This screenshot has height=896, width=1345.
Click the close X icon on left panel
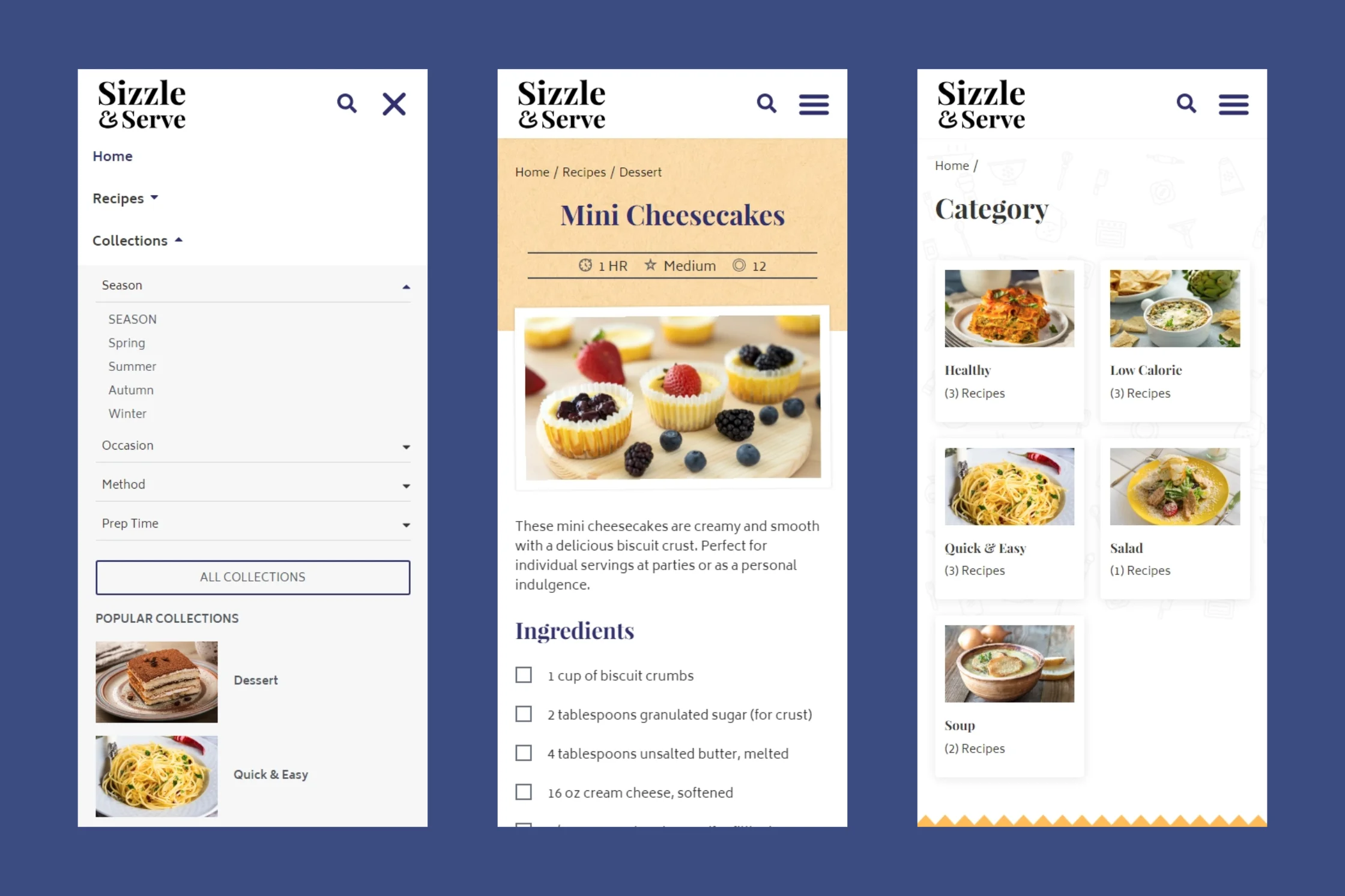pos(394,104)
